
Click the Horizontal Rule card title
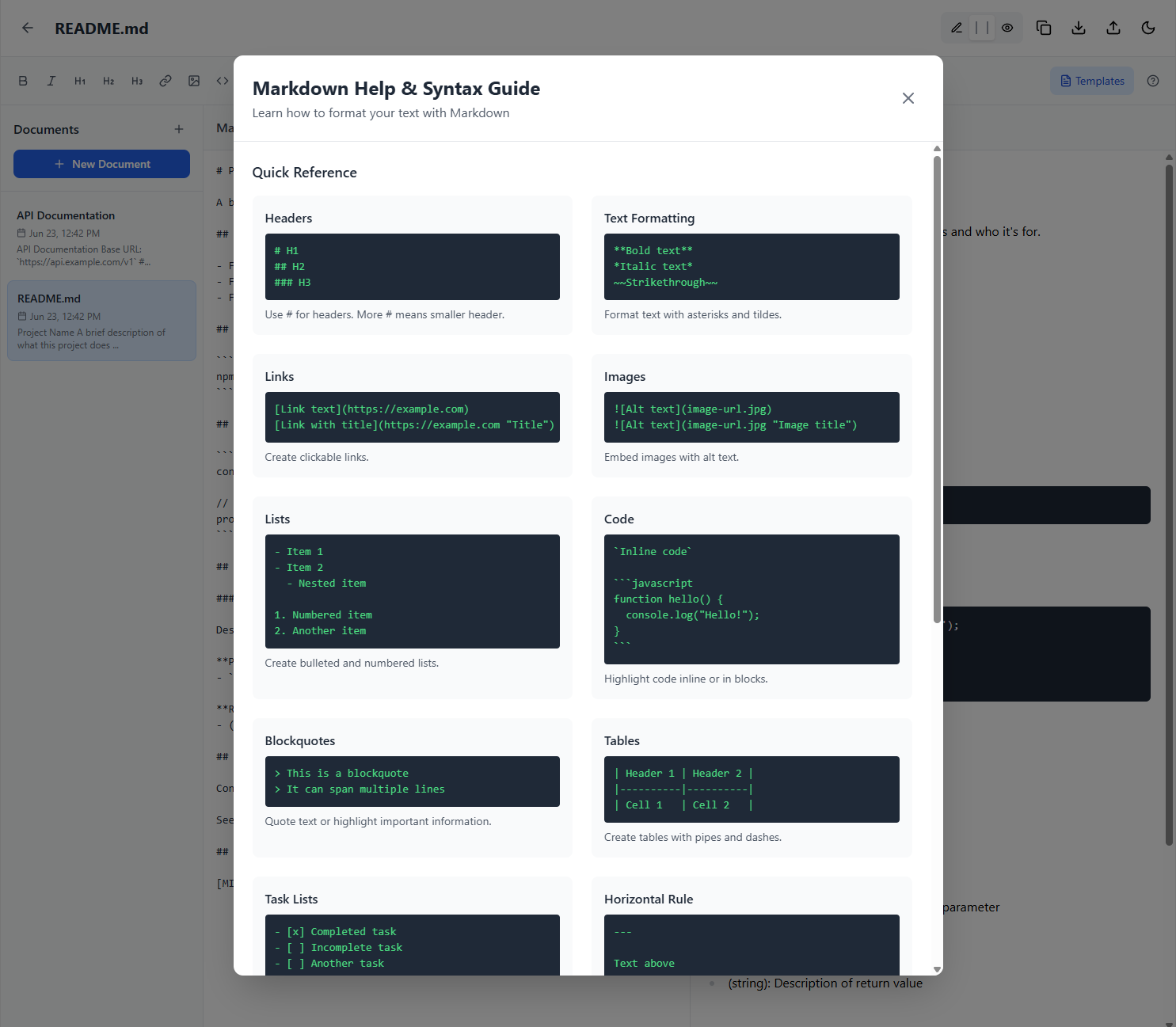(649, 900)
